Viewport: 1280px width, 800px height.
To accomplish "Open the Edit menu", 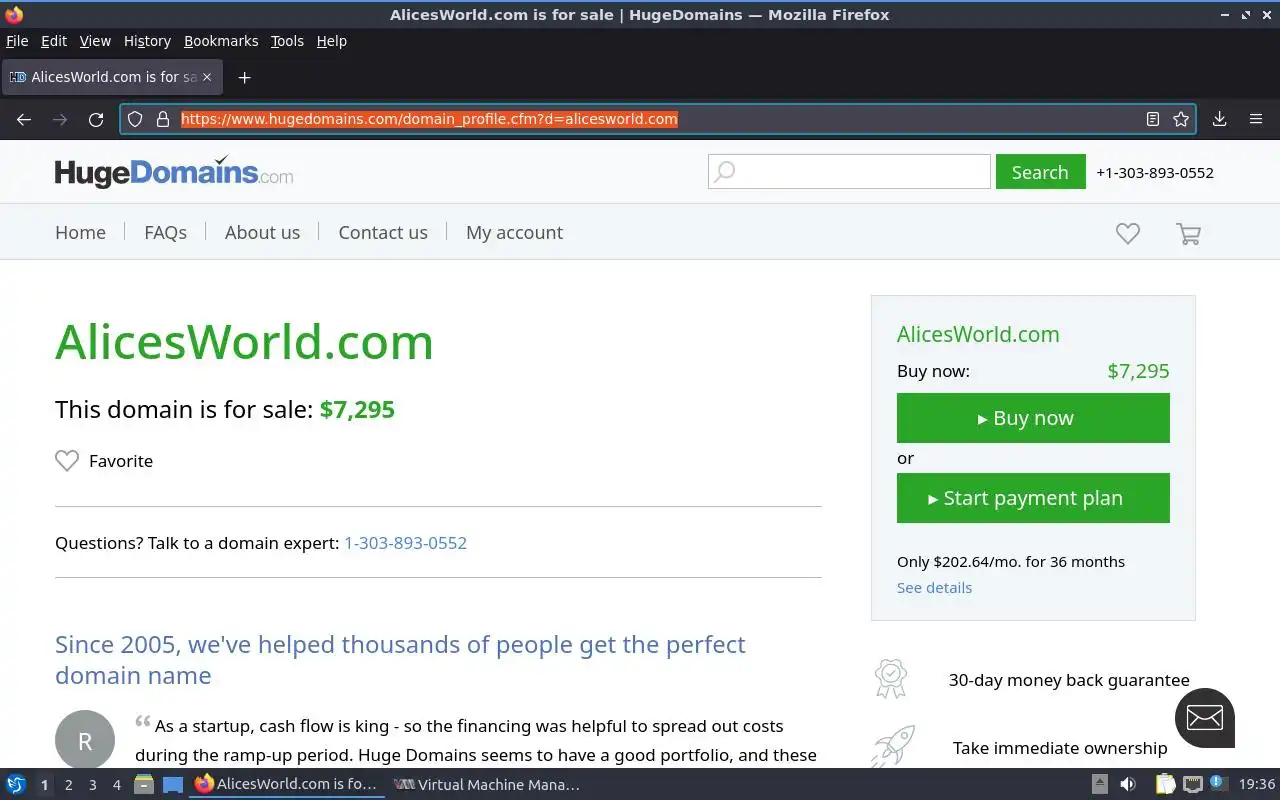I will pyautogui.click(x=54, y=41).
